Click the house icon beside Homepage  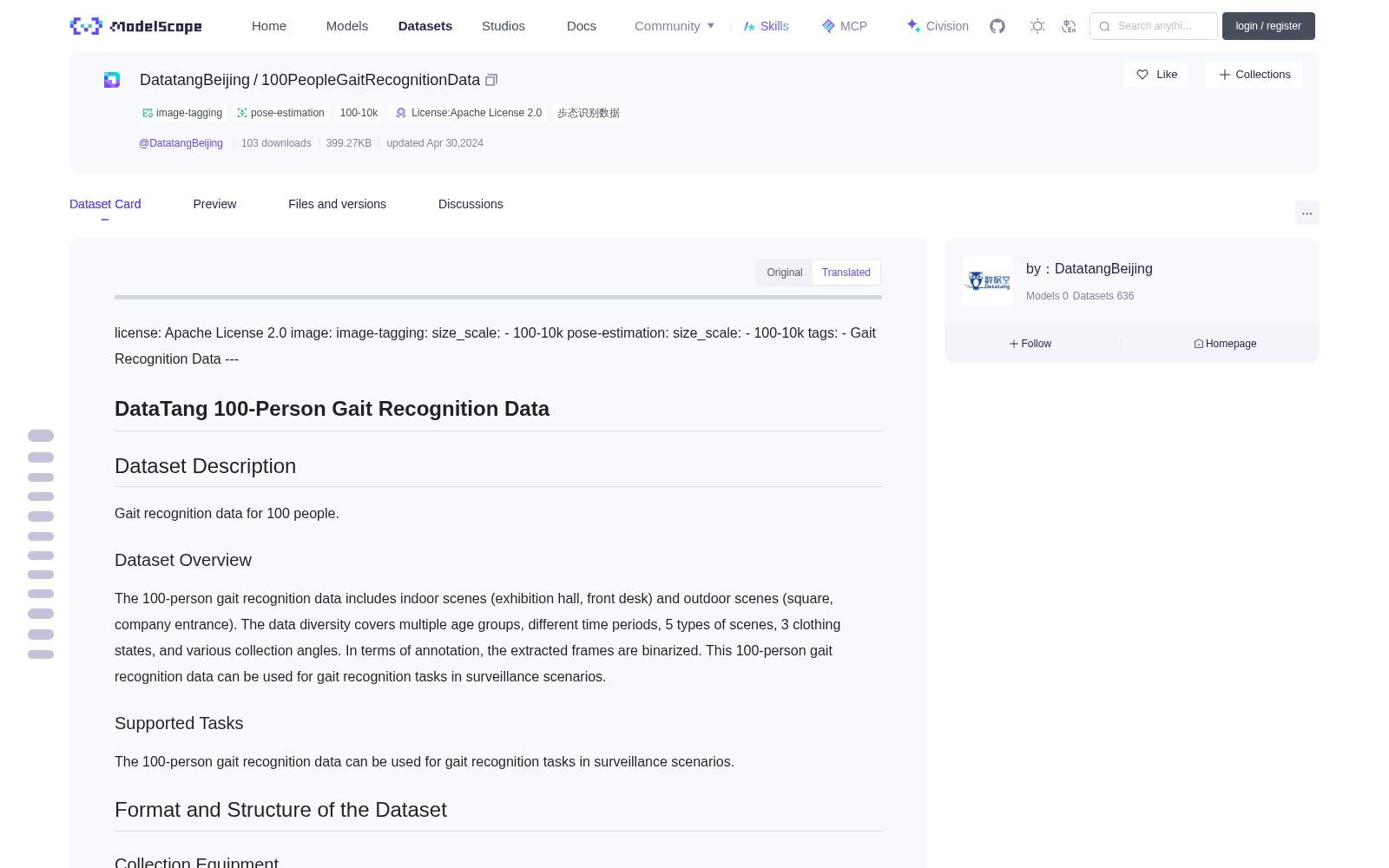(1199, 344)
